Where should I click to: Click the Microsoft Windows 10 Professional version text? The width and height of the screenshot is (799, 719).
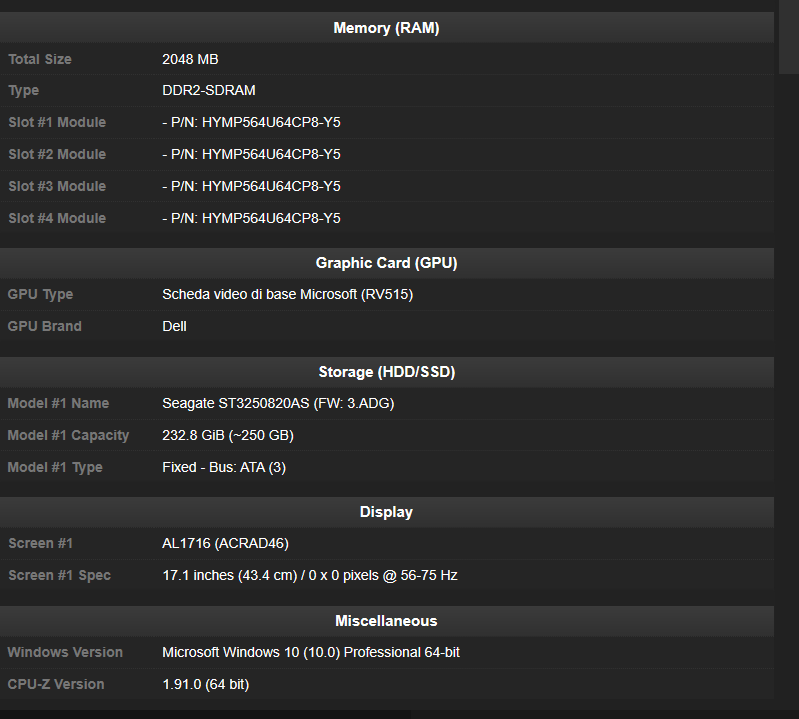click(311, 652)
